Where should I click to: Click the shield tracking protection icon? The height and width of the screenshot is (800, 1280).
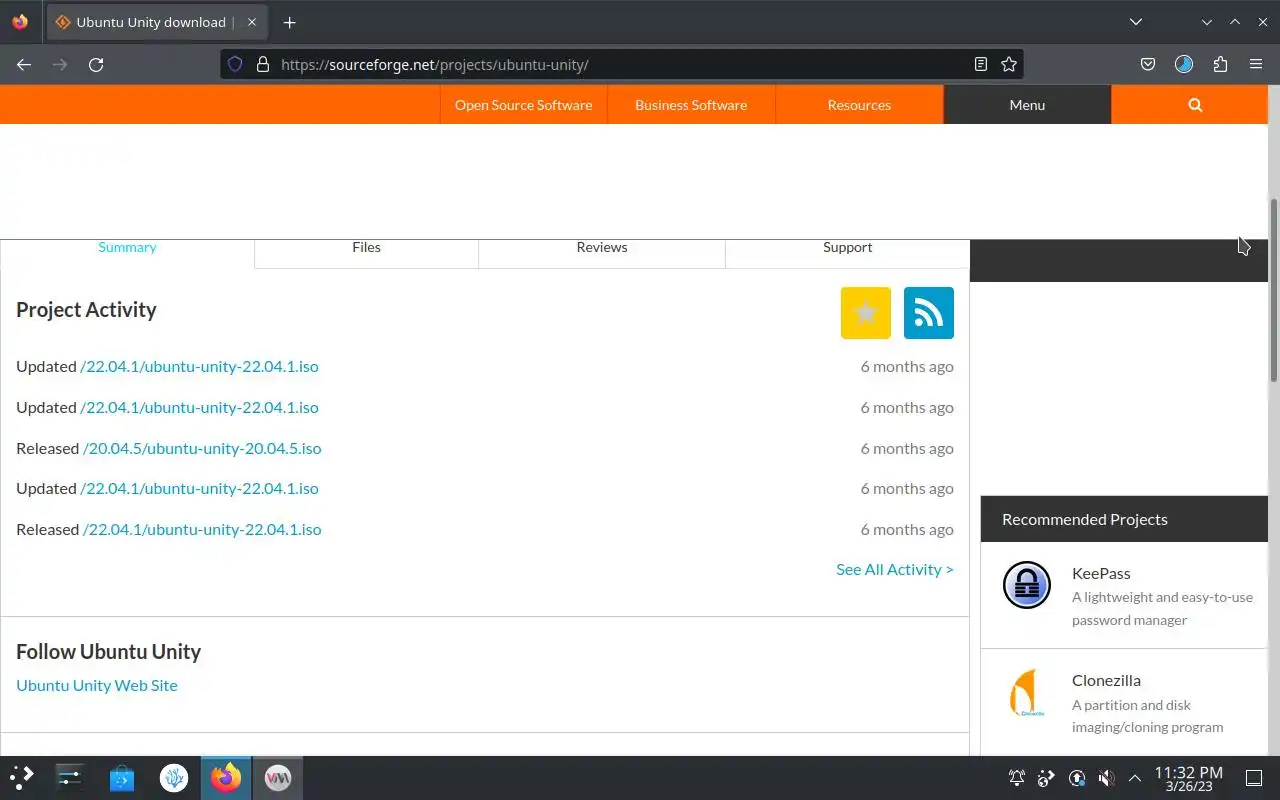235,64
